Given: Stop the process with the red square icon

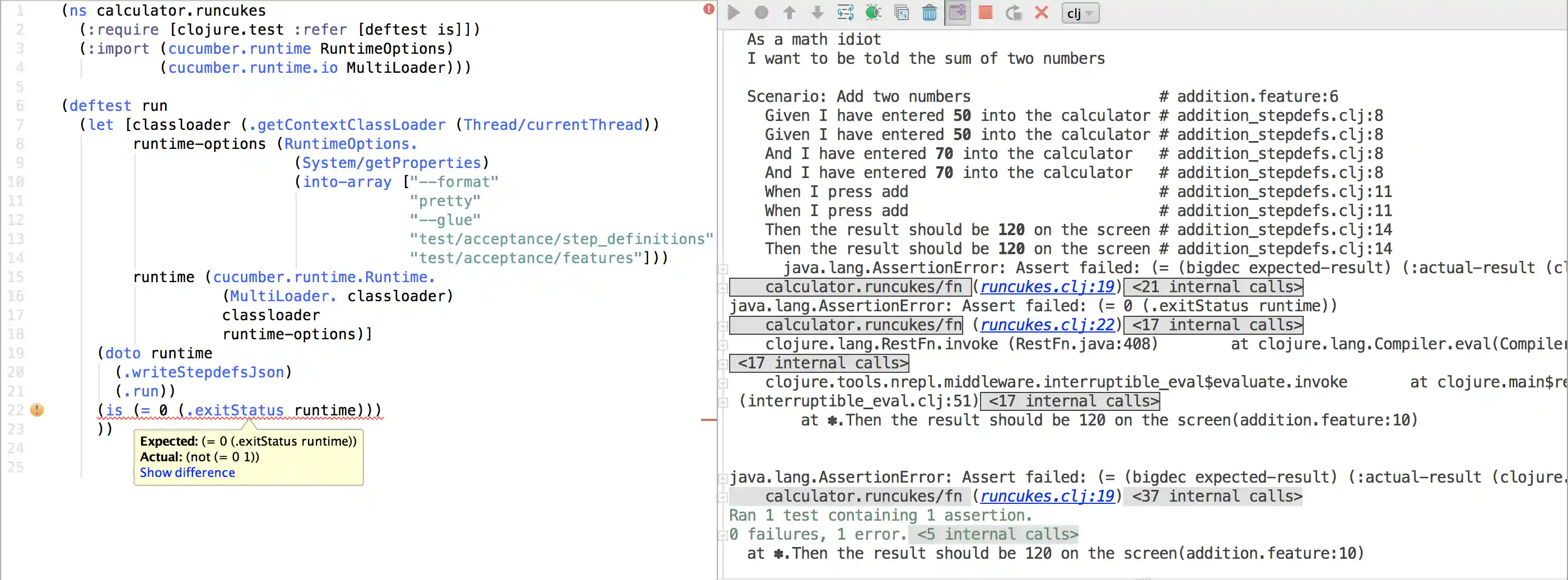Looking at the screenshot, I should [985, 12].
